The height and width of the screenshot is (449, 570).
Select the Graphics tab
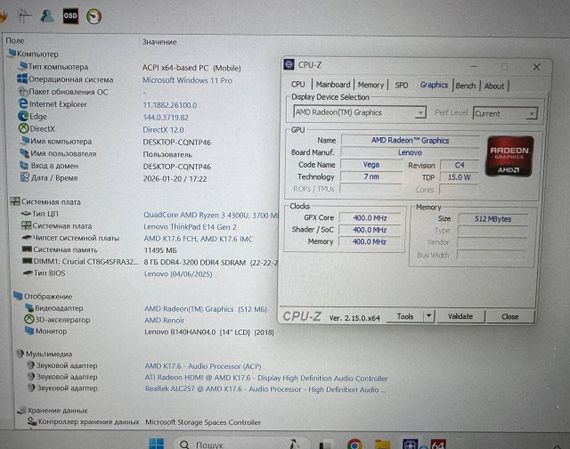click(434, 85)
